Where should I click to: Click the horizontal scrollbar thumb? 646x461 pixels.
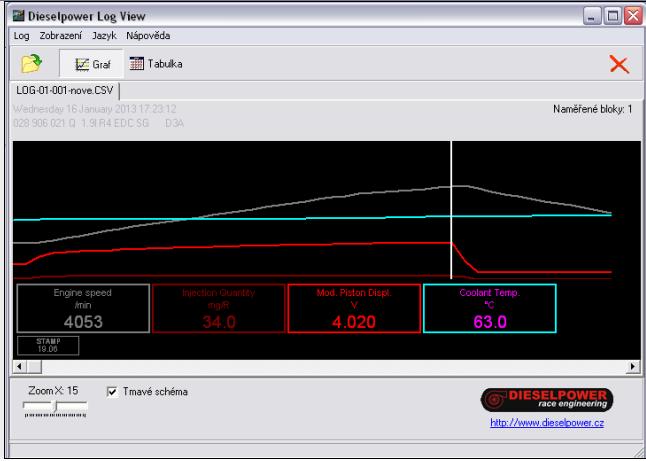coord(34,366)
